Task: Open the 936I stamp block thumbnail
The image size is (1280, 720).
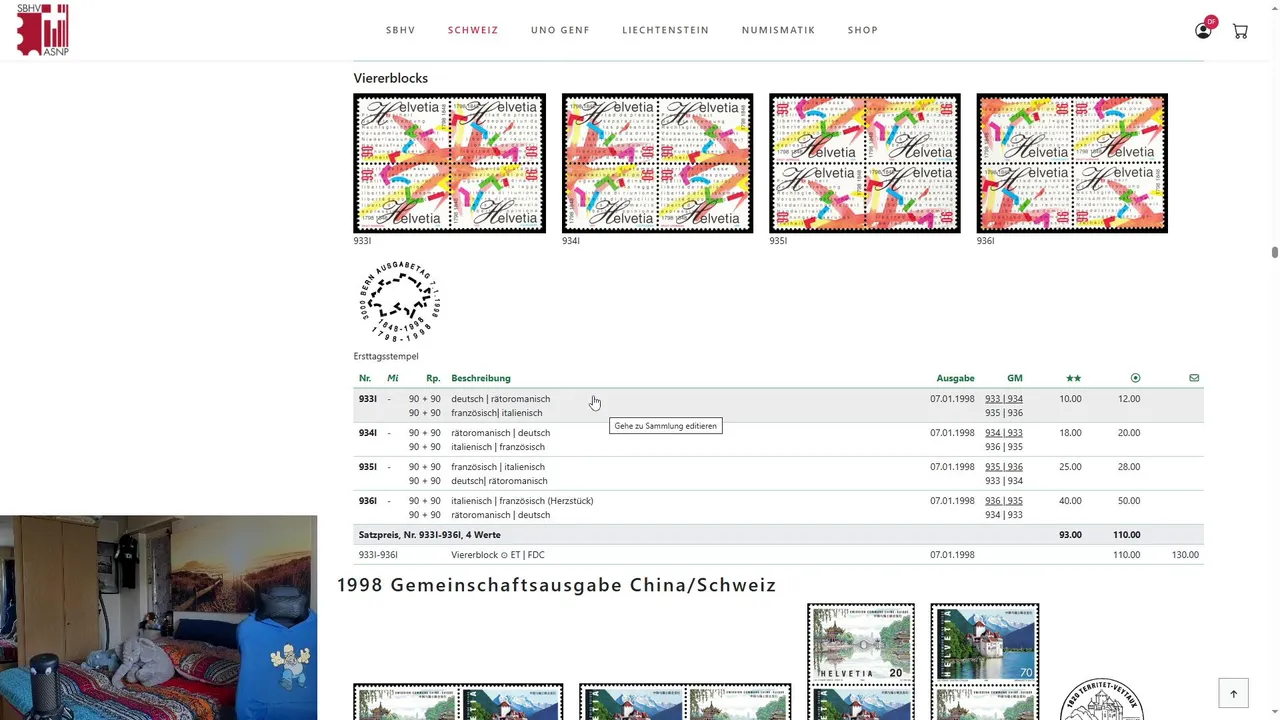Action: coord(1072,163)
